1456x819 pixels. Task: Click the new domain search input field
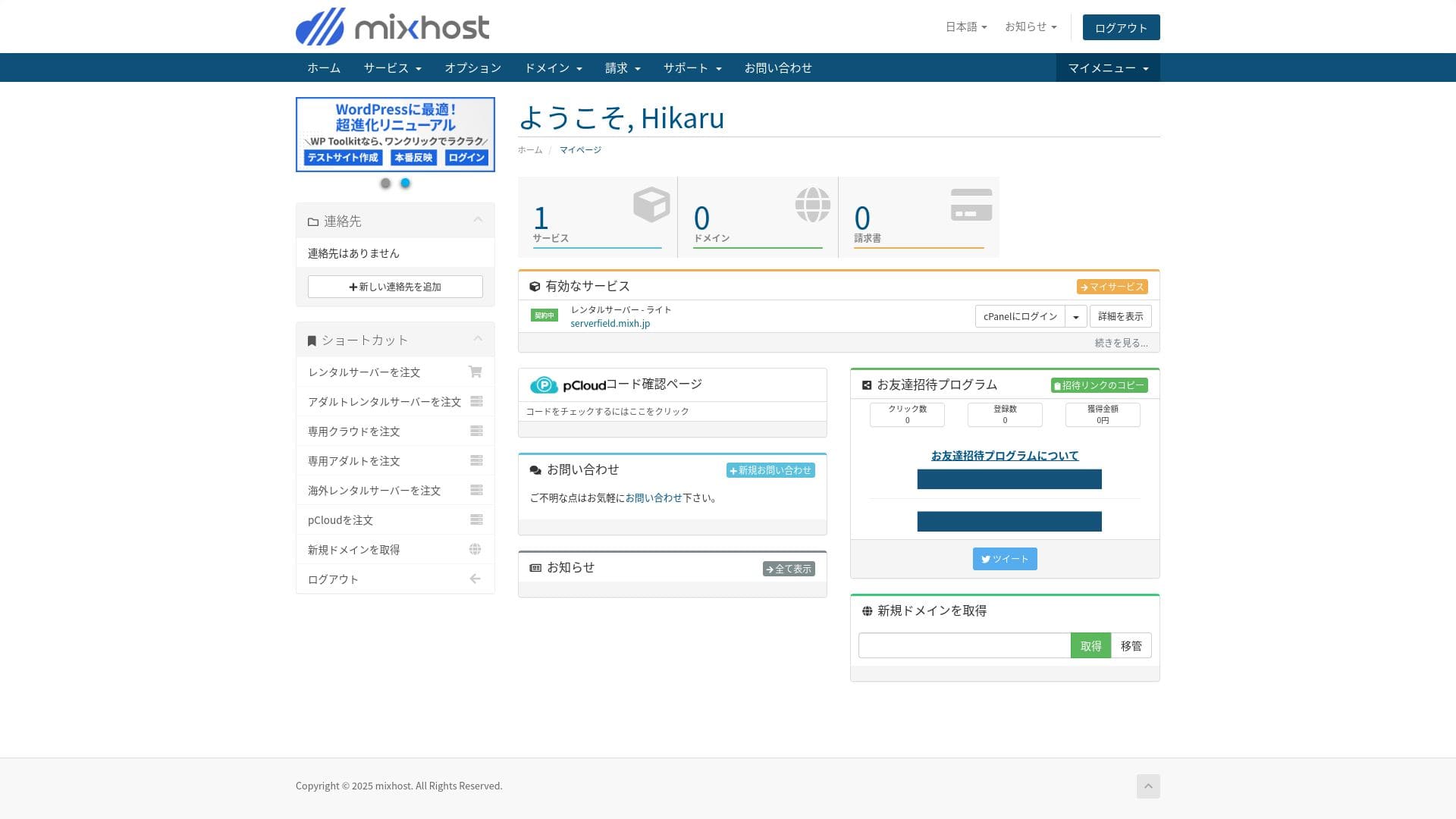coord(964,645)
